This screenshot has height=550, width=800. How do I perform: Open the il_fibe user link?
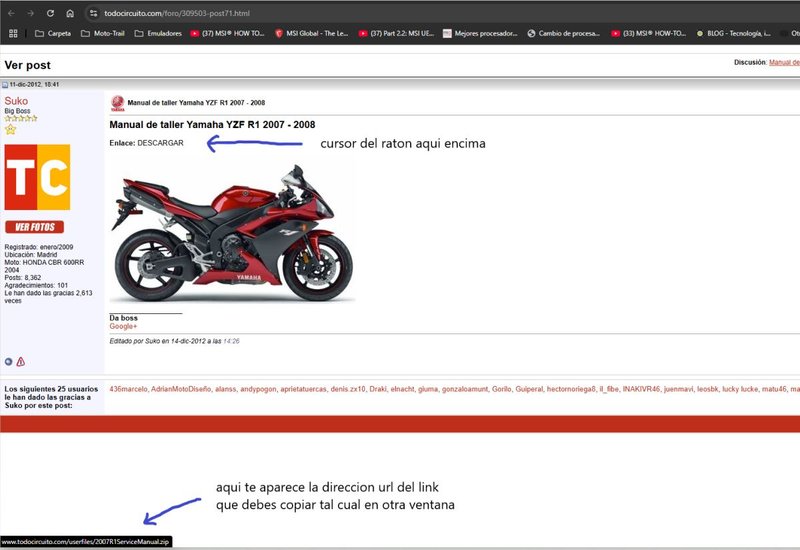coord(609,389)
